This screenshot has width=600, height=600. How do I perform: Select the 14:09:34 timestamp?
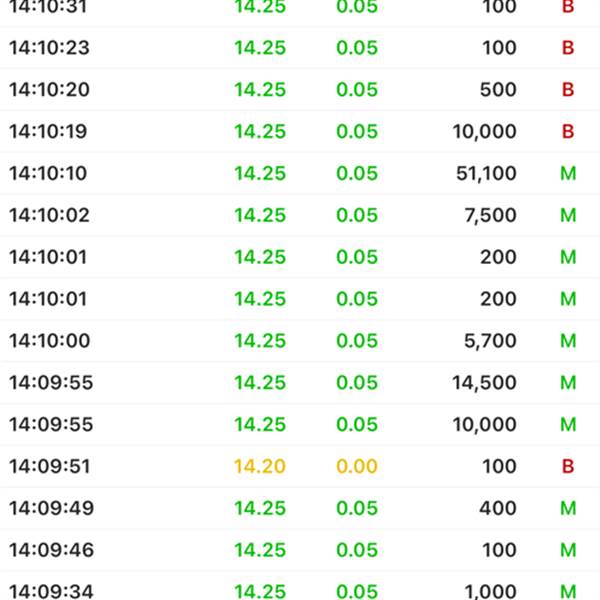[50, 592]
